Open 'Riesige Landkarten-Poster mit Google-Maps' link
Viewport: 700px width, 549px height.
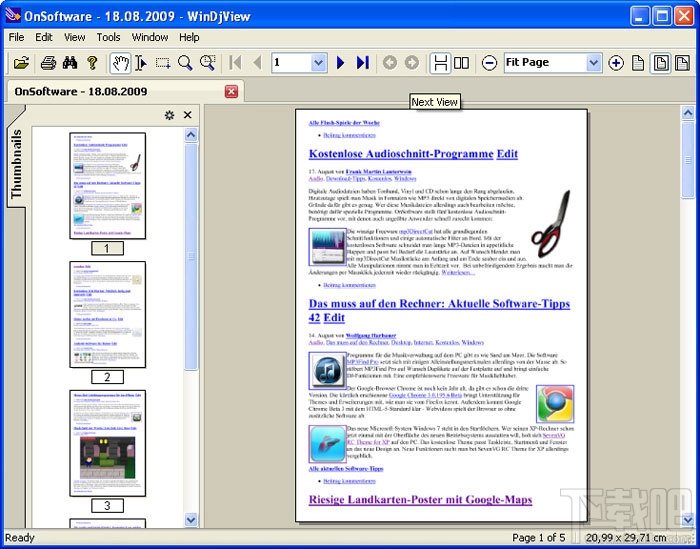(421, 499)
